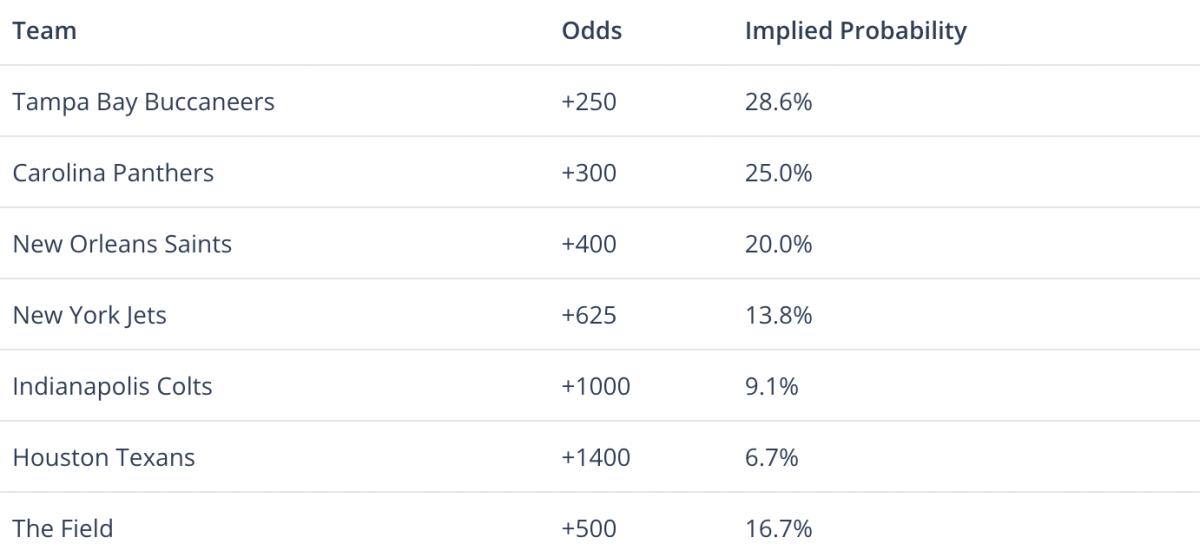The image size is (1200, 557).
Task: Click the Team column header
Action: pyautogui.click(x=44, y=31)
